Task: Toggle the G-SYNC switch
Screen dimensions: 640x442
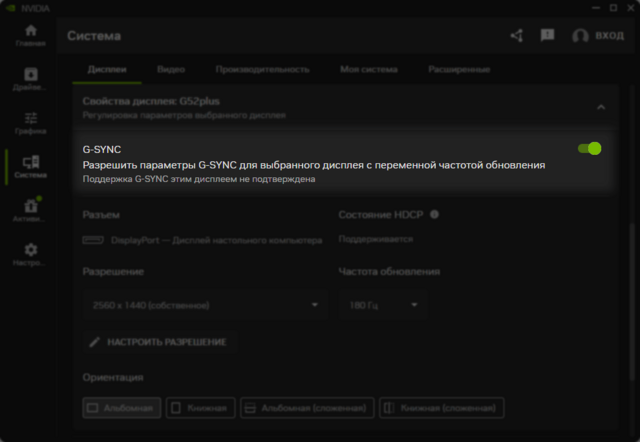Action: click(x=589, y=149)
